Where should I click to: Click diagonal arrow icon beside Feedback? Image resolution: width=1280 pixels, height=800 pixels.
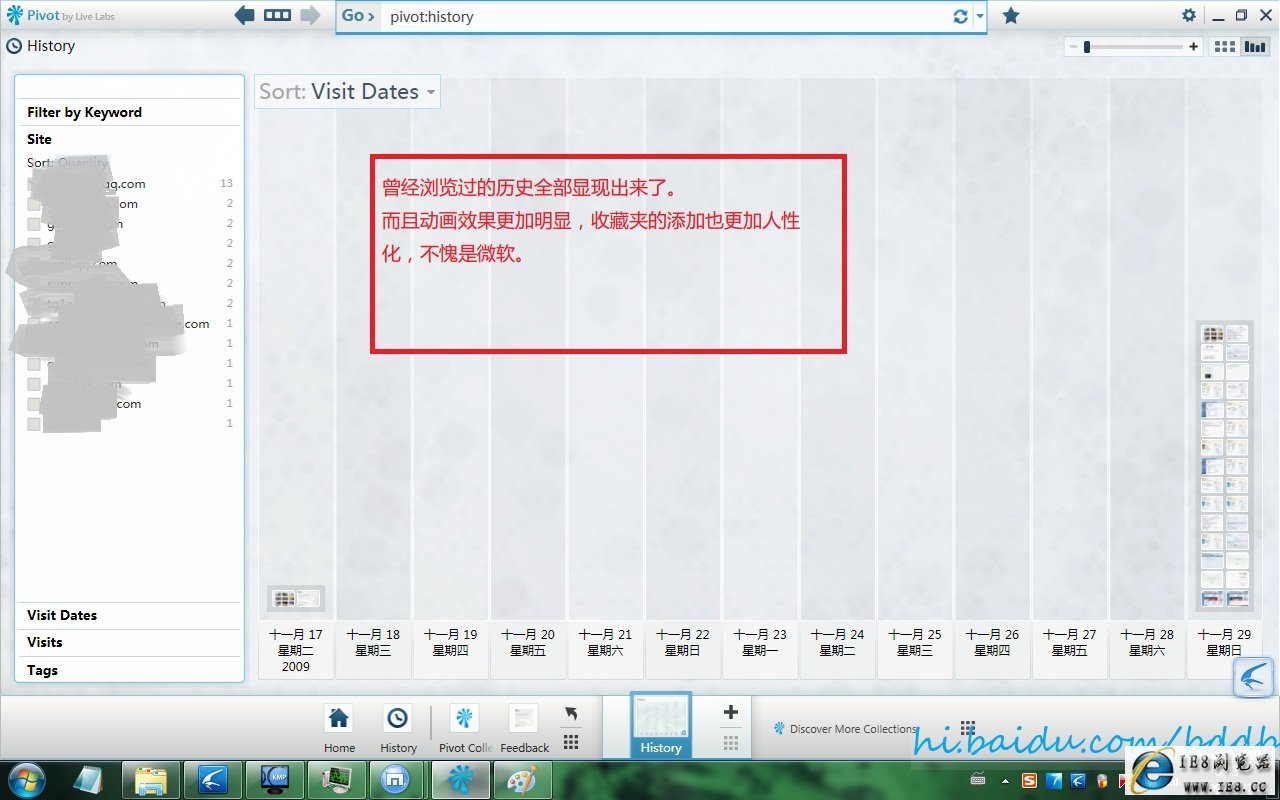tap(571, 714)
